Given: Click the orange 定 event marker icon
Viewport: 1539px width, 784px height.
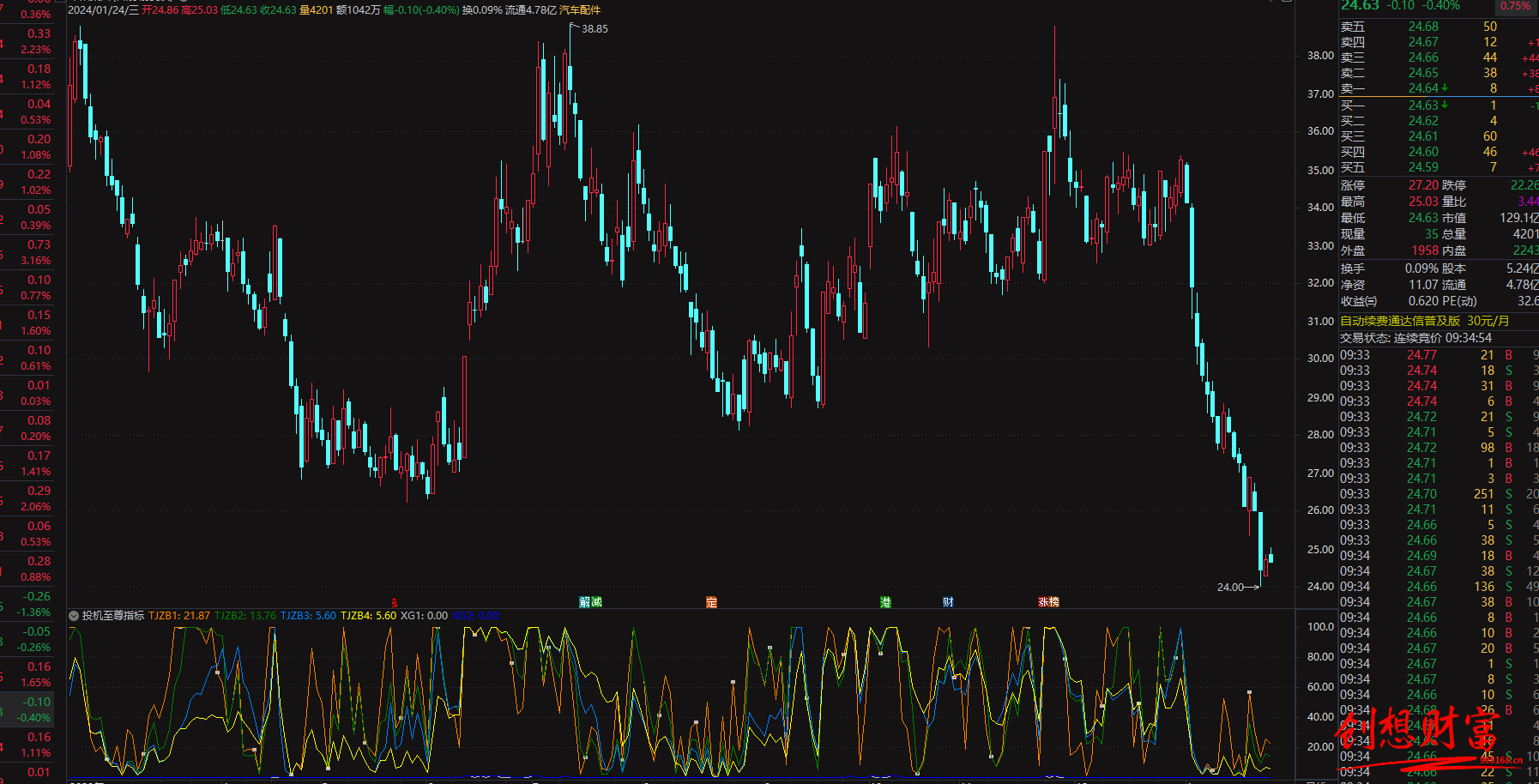Looking at the screenshot, I should pyautogui.click(x=711, y=602).
